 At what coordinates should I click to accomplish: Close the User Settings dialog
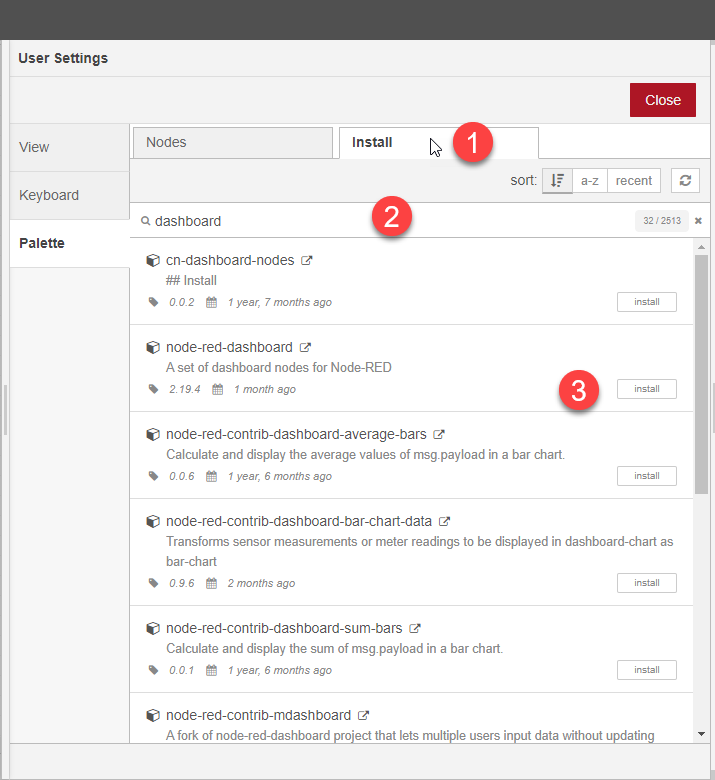(662, 100)
